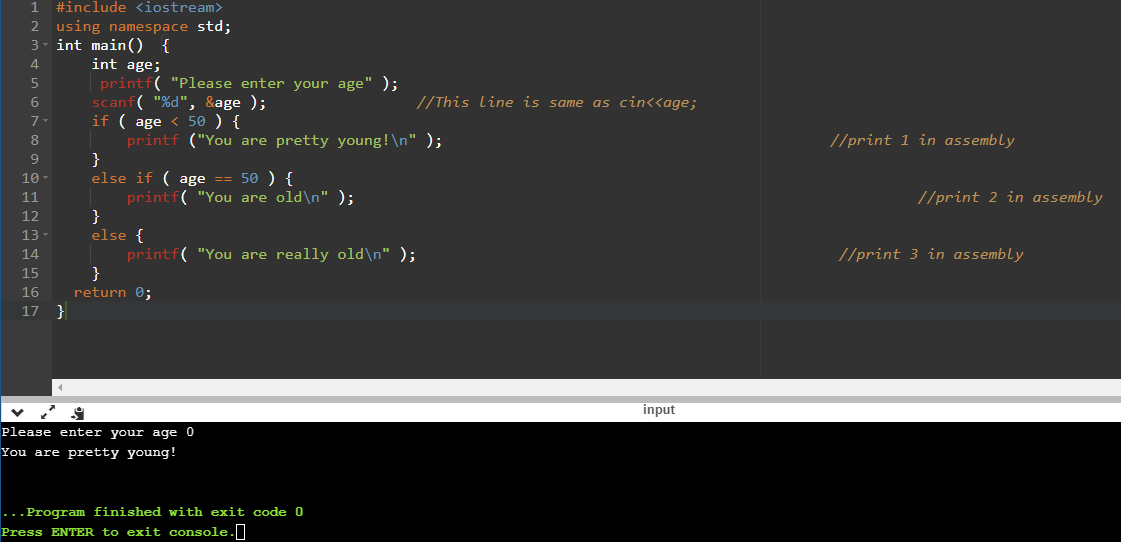This screenshot has width=1121, height=542.
Task: Fold the if (age < 50) block
Action: (45, 121)
